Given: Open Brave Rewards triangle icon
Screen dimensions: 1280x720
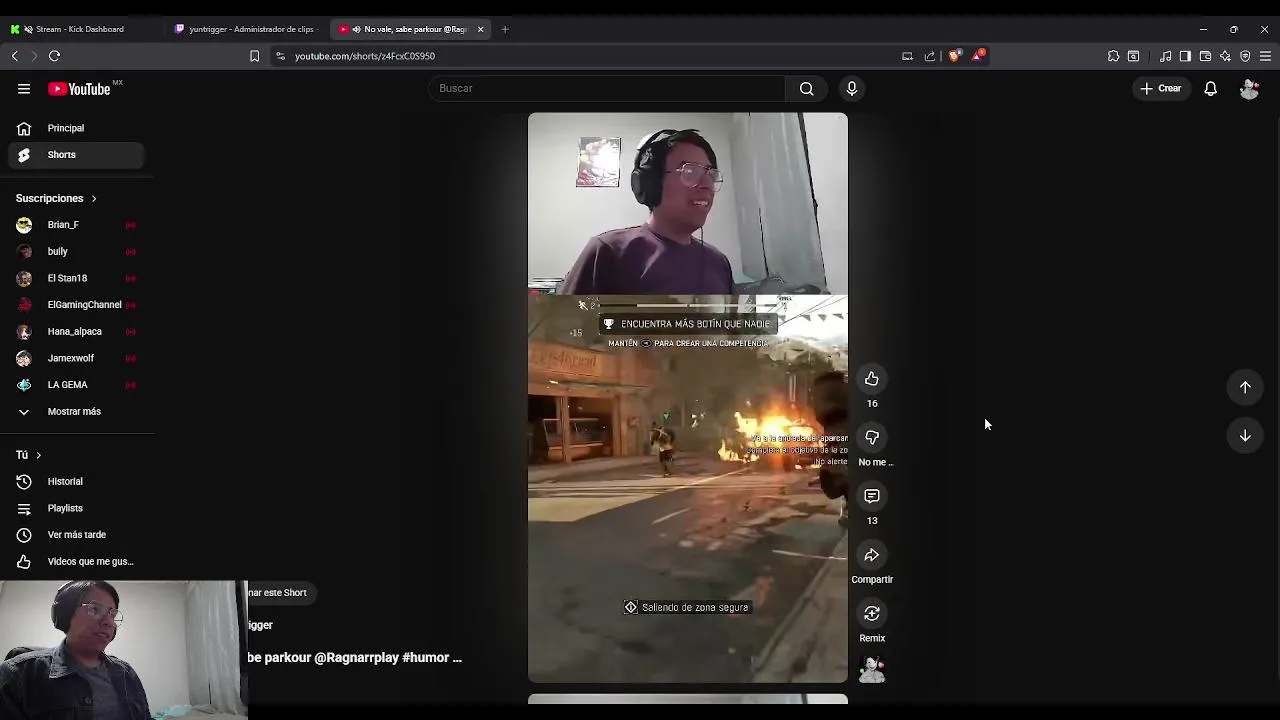Looking at the screenshot, I should [x=978, y=55].
